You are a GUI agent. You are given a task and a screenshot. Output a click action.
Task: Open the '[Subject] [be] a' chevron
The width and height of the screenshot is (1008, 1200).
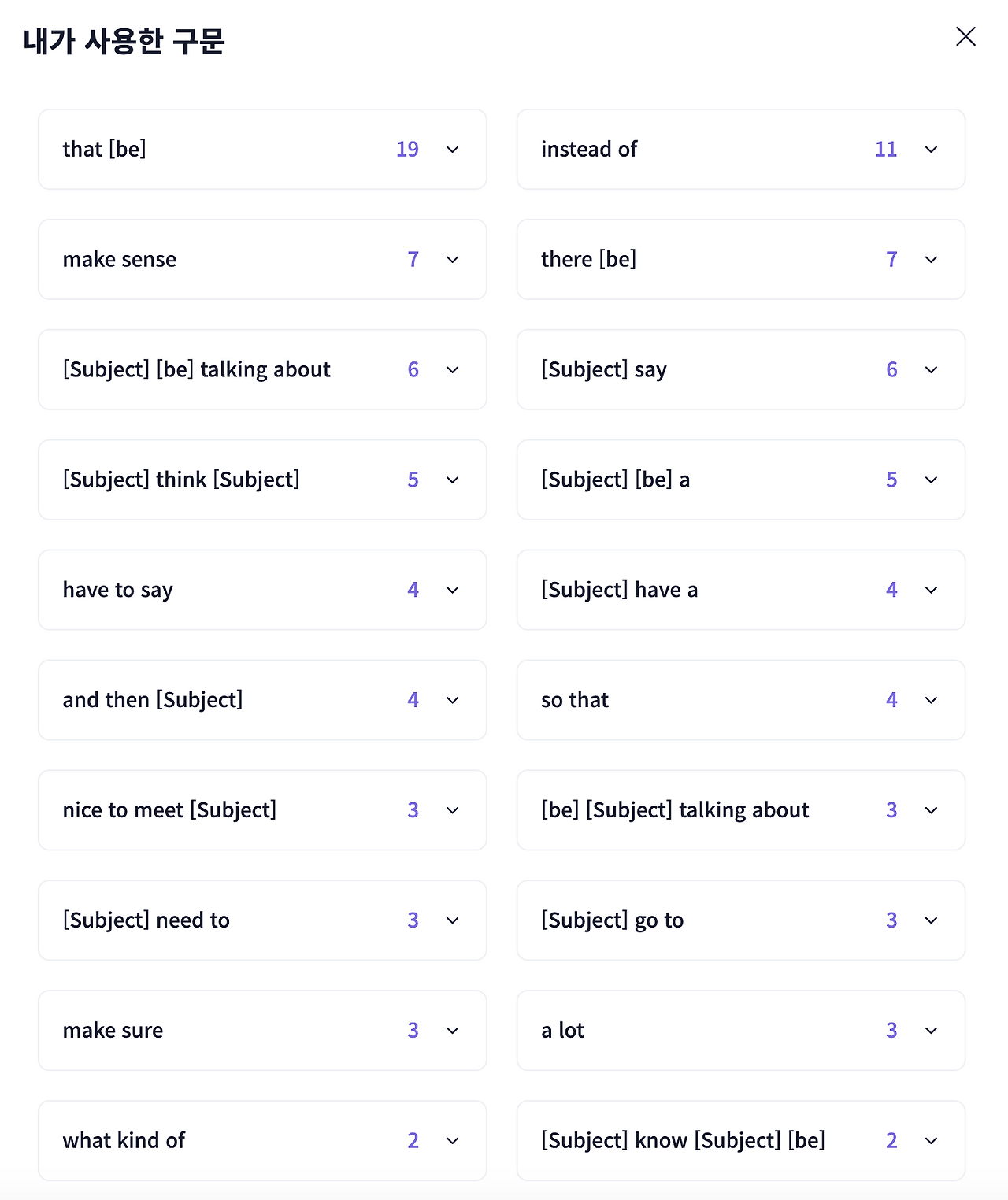coord(931,480)
